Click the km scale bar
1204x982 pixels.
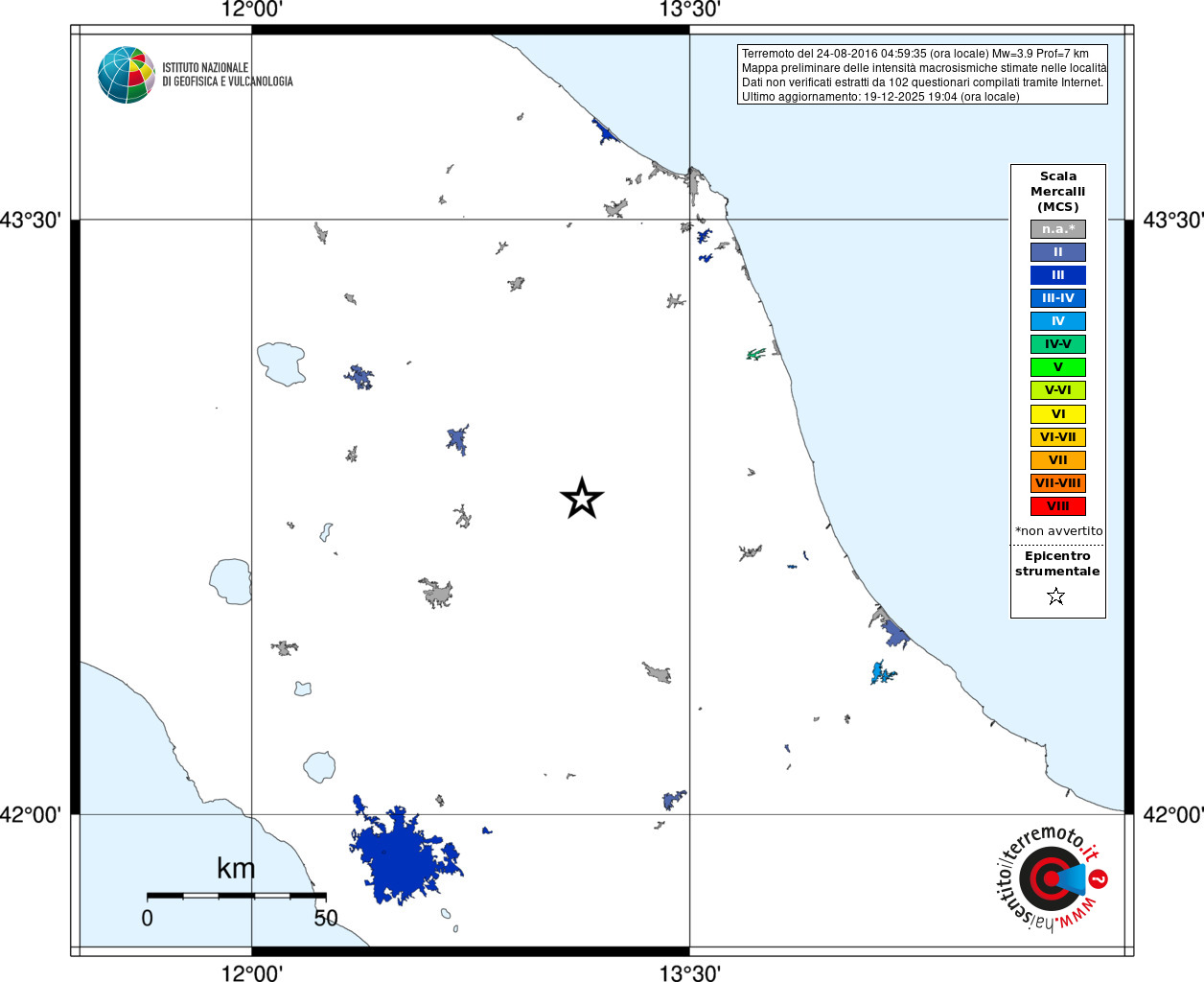point(237,895)
